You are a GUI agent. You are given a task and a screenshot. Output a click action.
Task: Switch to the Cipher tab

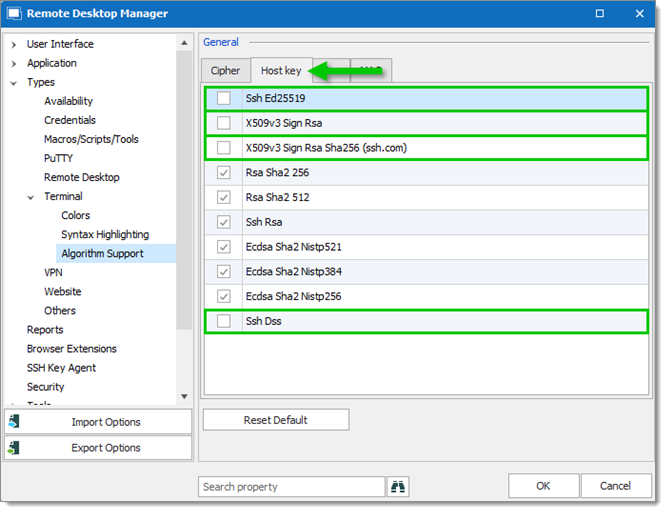[225, 71]
